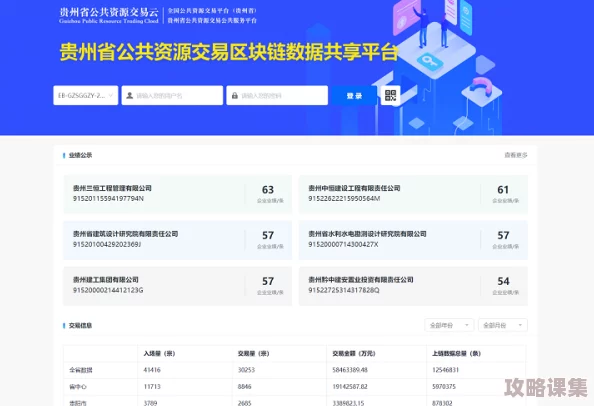This screenshot has height=406, width=594.
Task: Click value 19142587.82 in 省中心 row
Action: tap(350, 386)
